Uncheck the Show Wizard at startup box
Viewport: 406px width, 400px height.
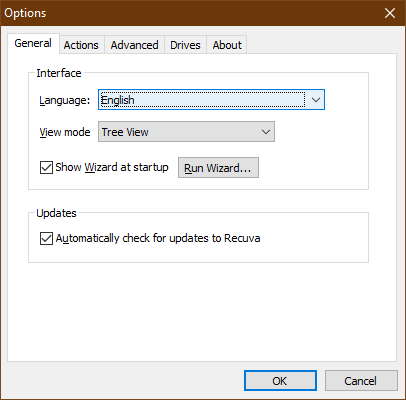coord(46,167)
